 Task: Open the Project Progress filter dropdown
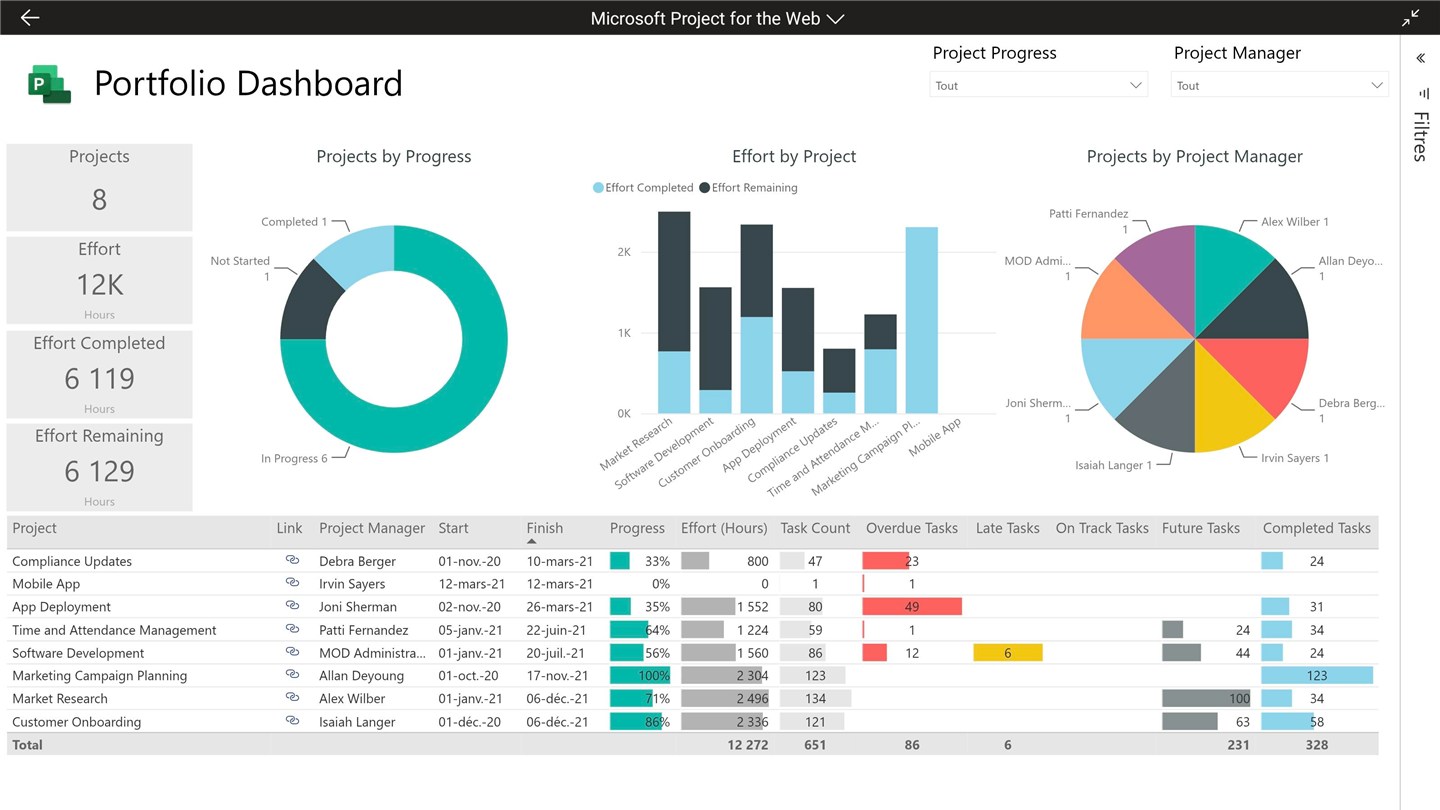click(x=1039, y=85)
